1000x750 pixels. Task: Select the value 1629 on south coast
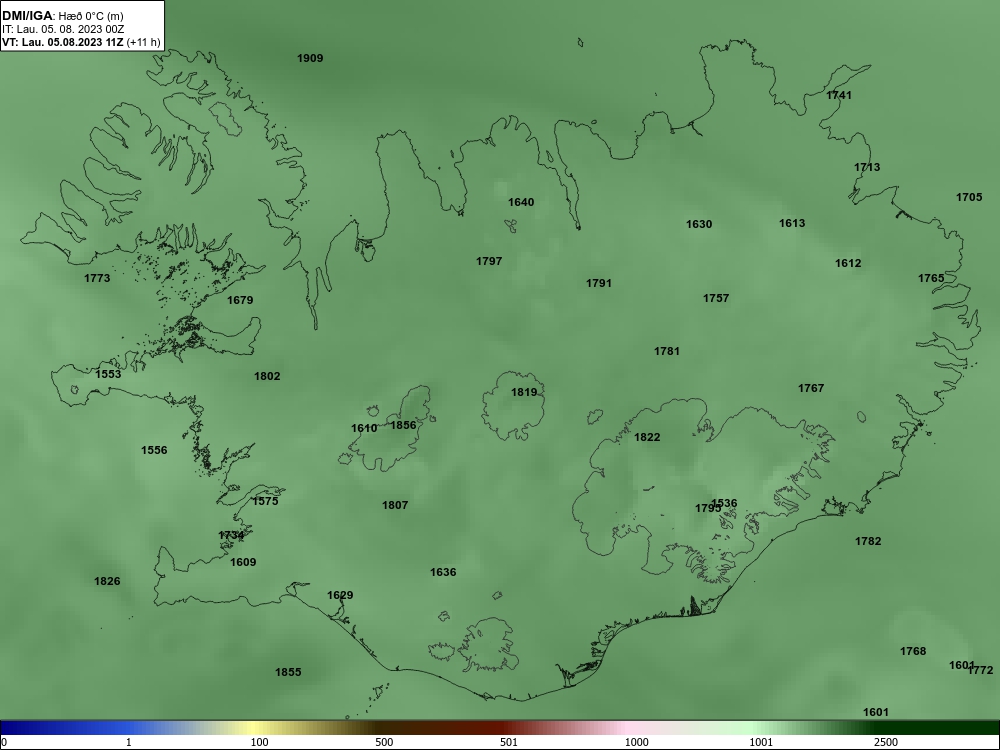(340, 595)
